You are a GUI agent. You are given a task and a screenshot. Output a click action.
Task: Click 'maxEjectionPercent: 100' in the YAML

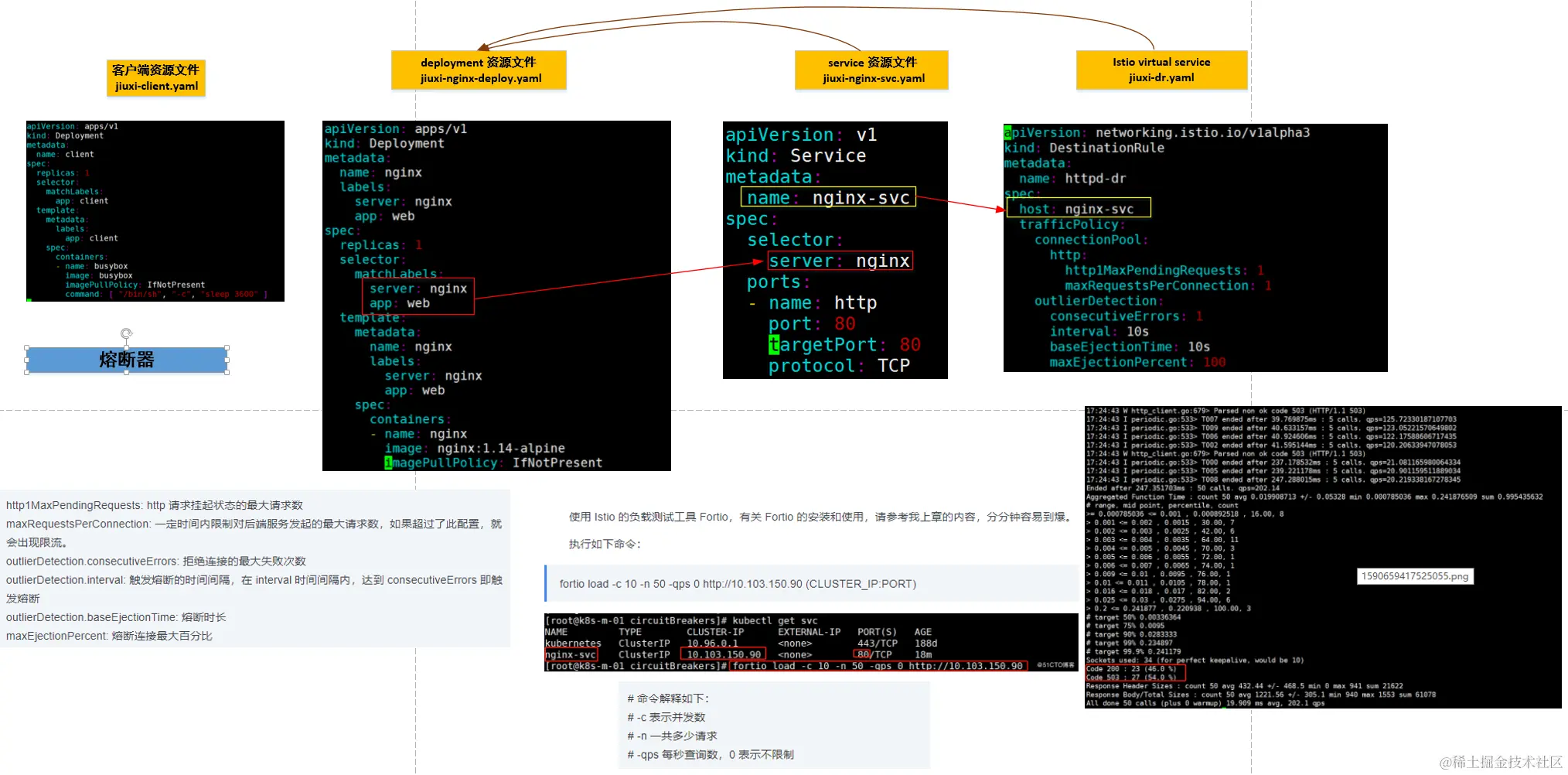(1137, 362)
